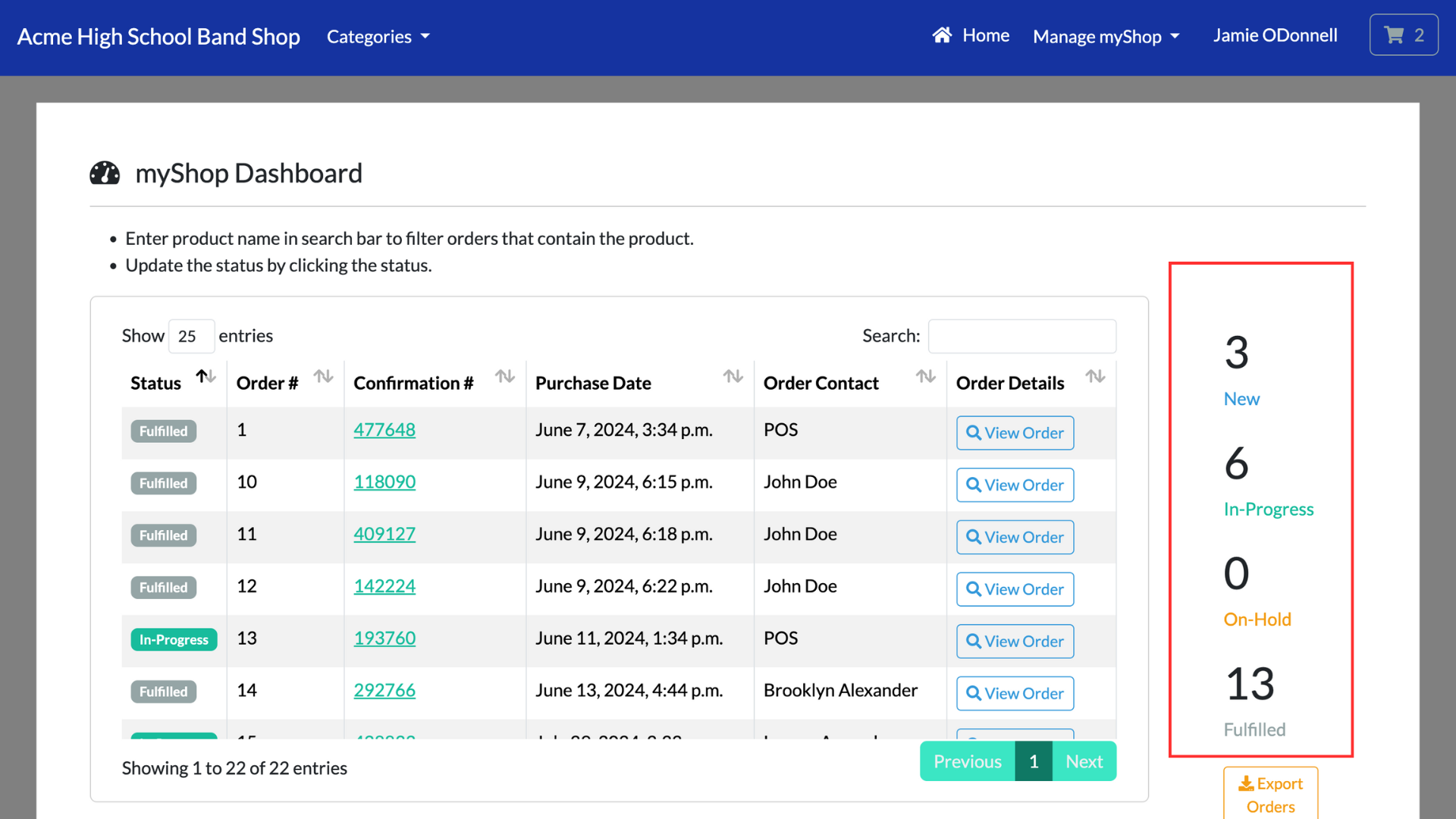This screenshot has width=1456, height=819.
Task: Sort by Order Contact column arrows
Action: coord(926,376)
